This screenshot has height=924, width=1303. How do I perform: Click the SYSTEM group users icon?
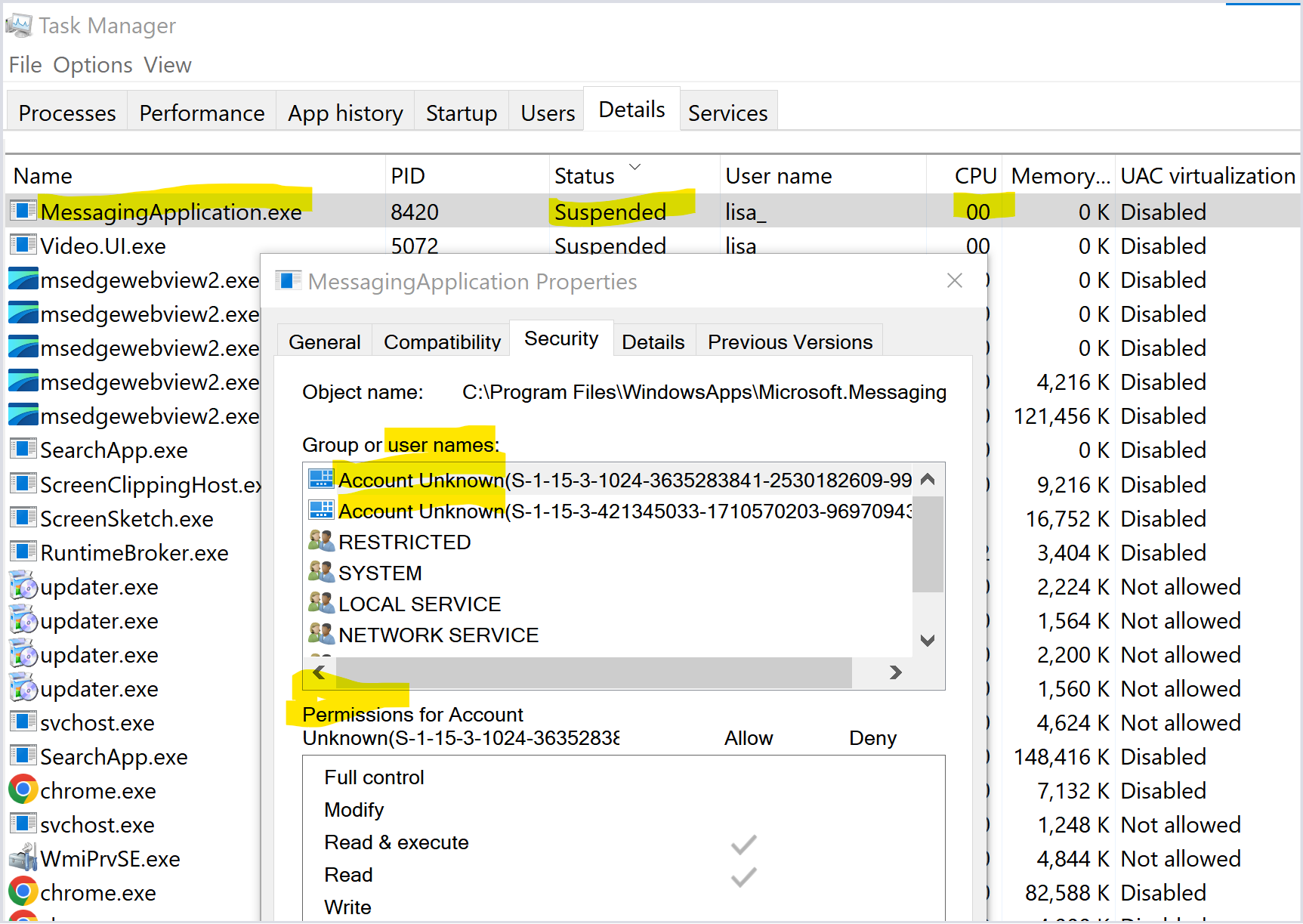(x=321, y=572)
